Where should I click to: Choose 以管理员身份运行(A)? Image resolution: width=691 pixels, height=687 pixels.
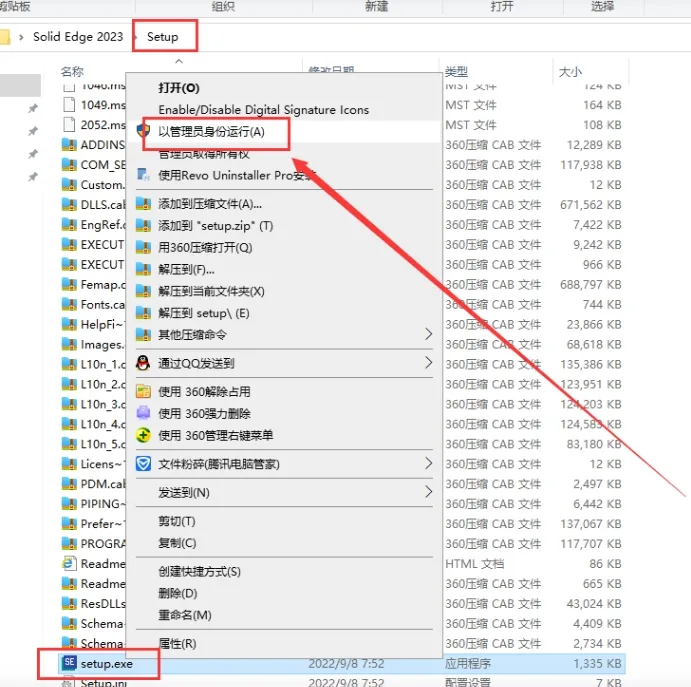[212, 131]
